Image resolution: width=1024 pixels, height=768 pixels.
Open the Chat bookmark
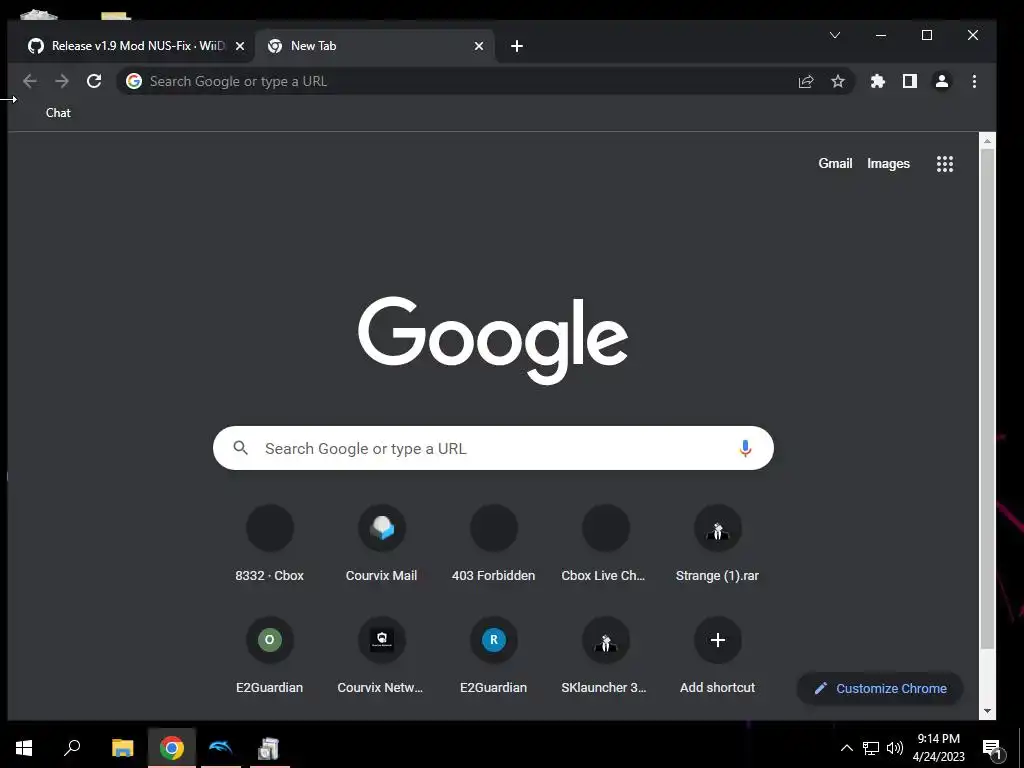(58, 113)
